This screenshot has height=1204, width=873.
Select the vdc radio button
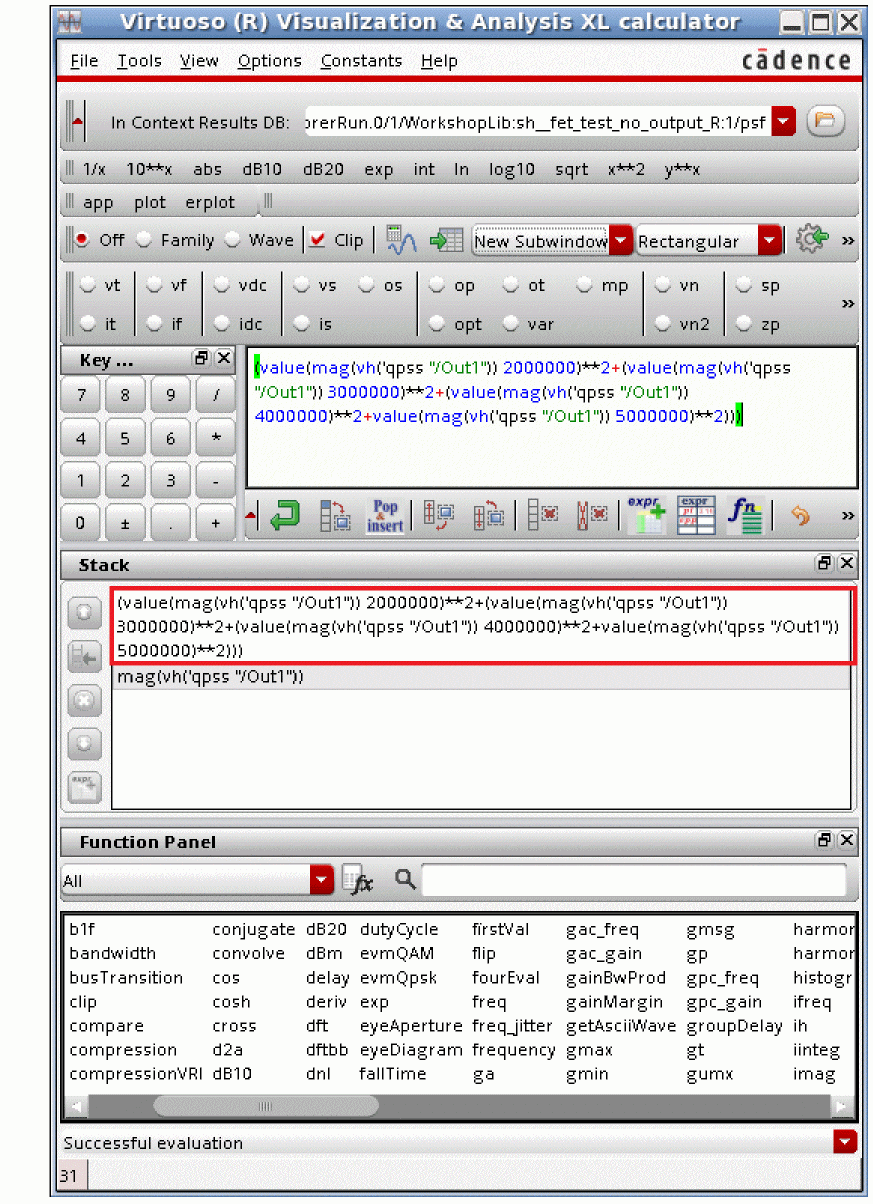tap(222, 286)
